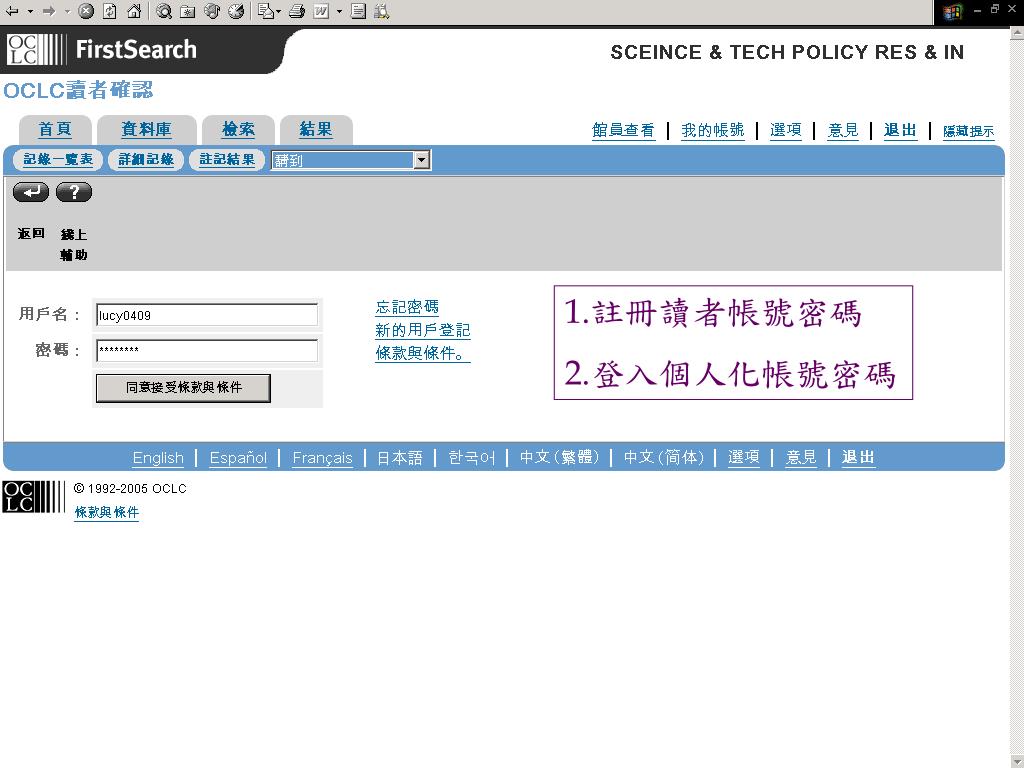1024x768 pixels.
Task: Click the question mark help button
Action: [74, 192]
